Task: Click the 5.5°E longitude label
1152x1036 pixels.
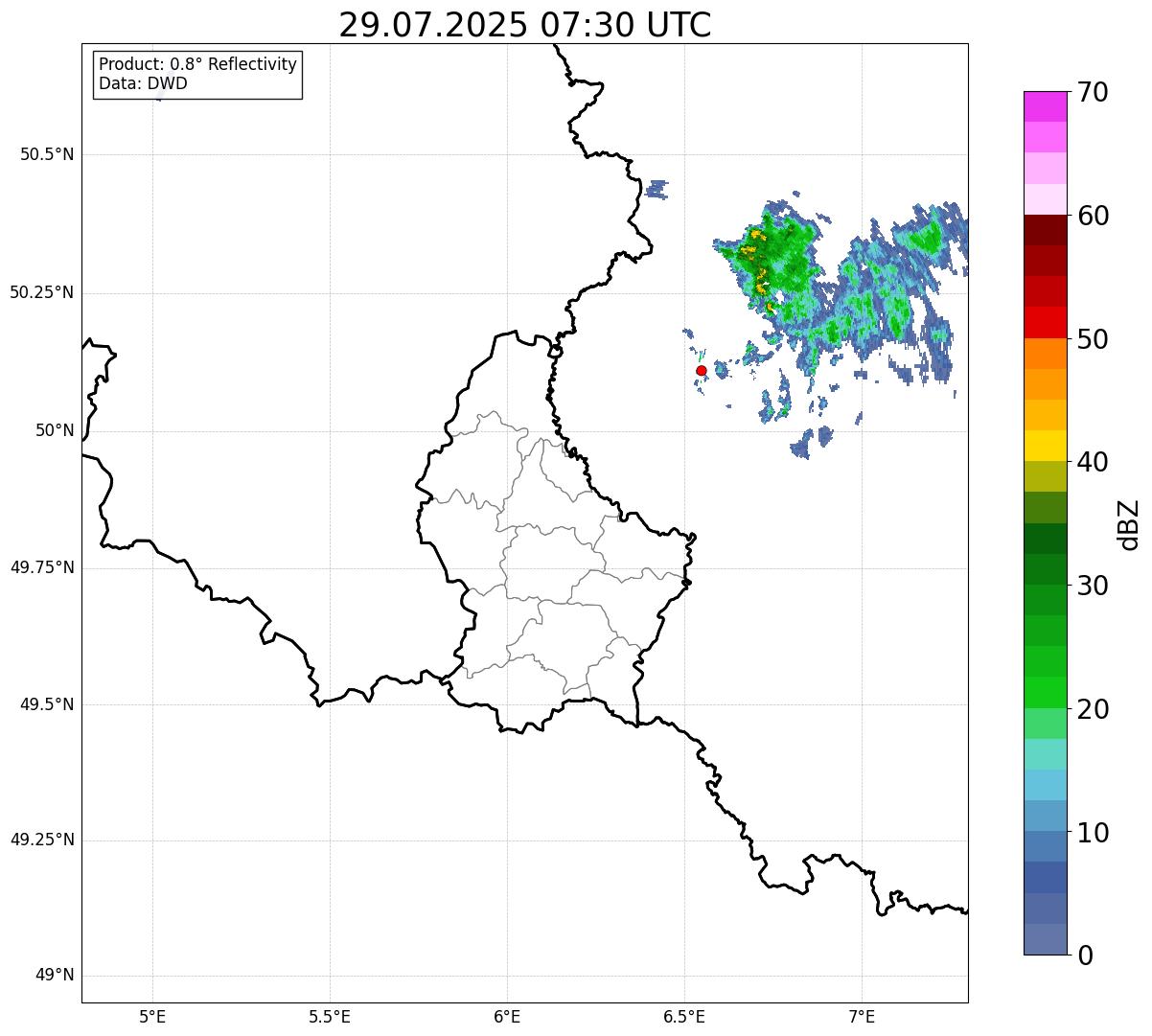Action: [330, 1016]
